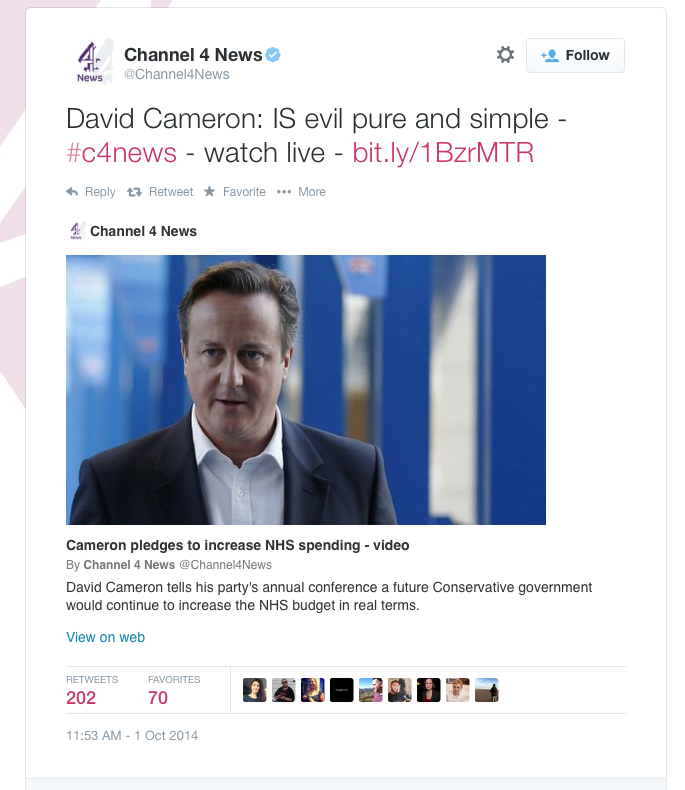Open the #c4news hashtag

point(121,153)
